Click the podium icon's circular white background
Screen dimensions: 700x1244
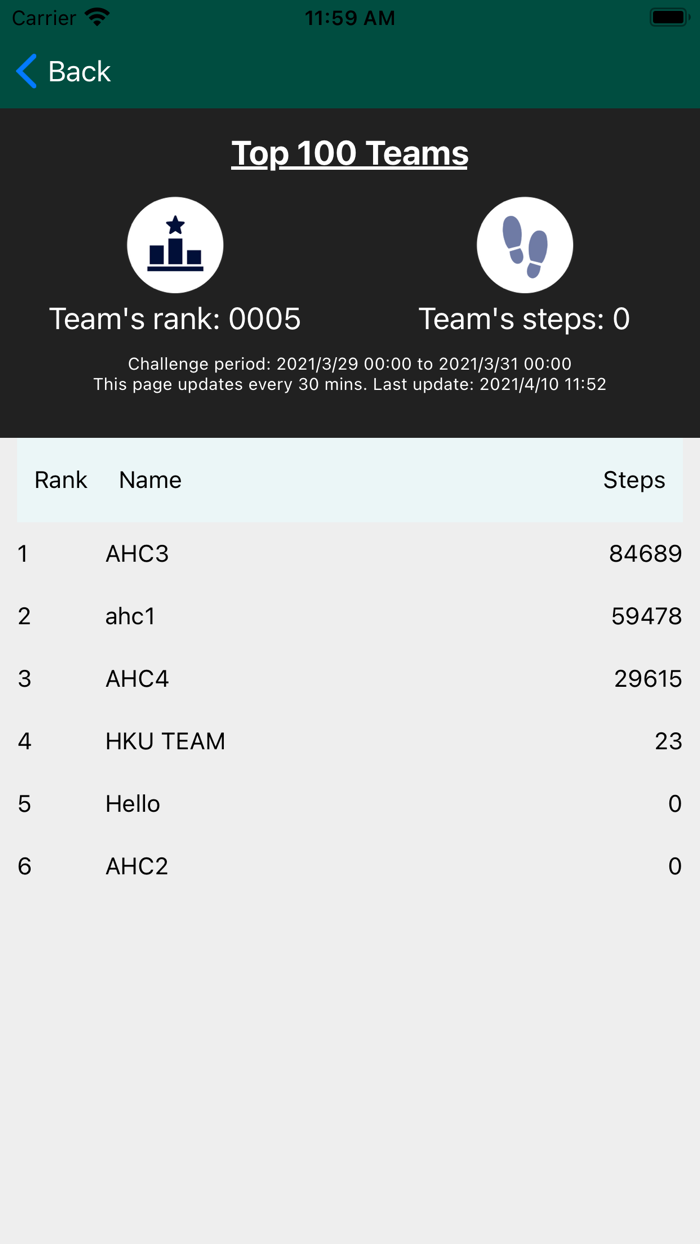(x=175, y=244)
